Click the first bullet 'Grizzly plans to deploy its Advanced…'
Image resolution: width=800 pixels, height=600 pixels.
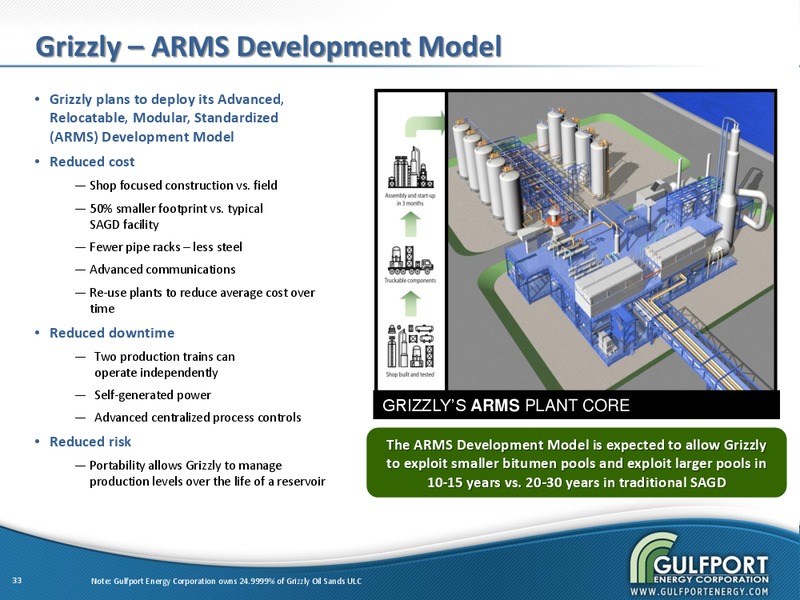166,118
